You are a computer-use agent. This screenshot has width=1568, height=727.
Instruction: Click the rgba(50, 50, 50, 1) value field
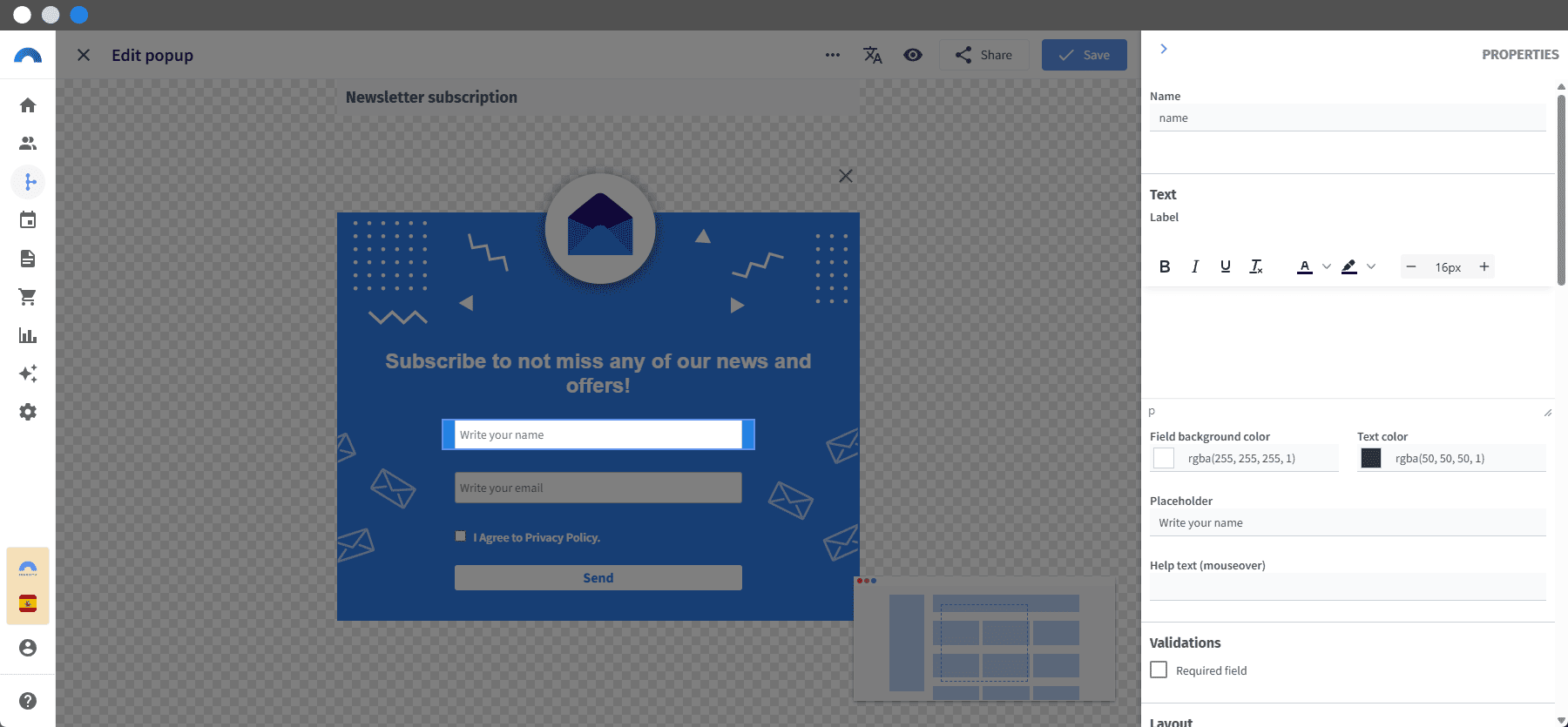1468,458
